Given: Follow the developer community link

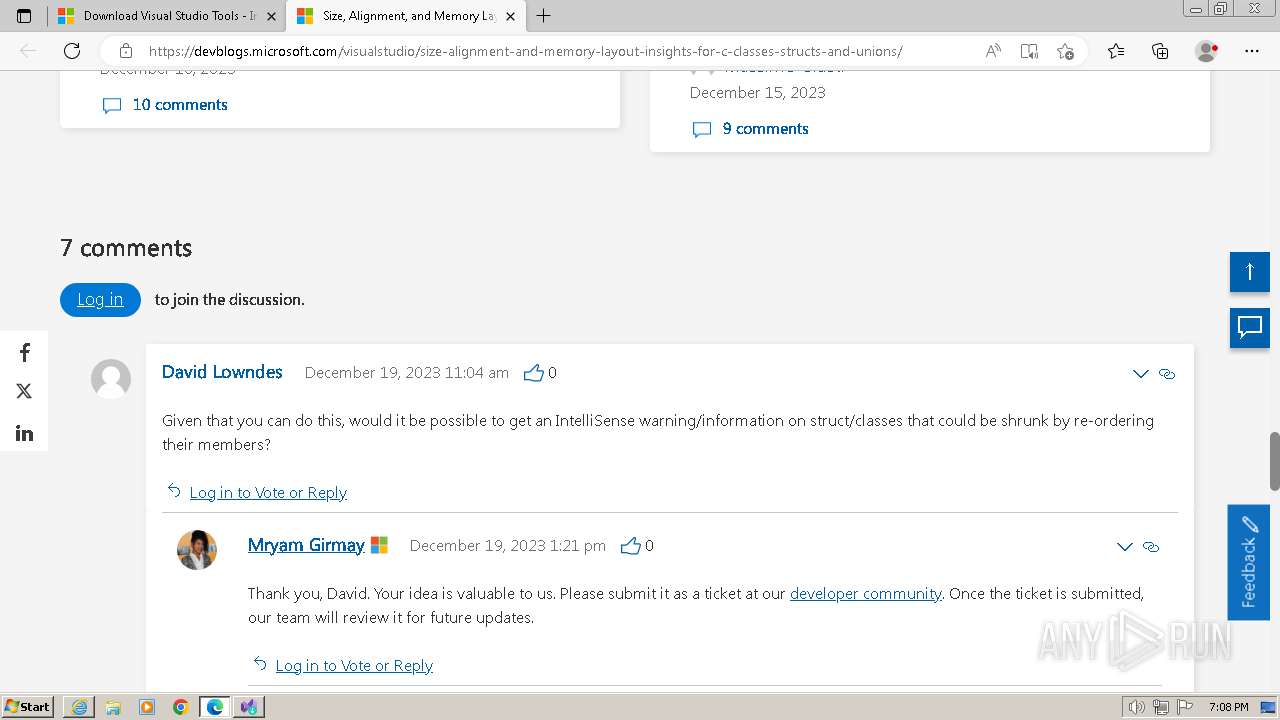Looking at the screenshot, I should 866,594.
